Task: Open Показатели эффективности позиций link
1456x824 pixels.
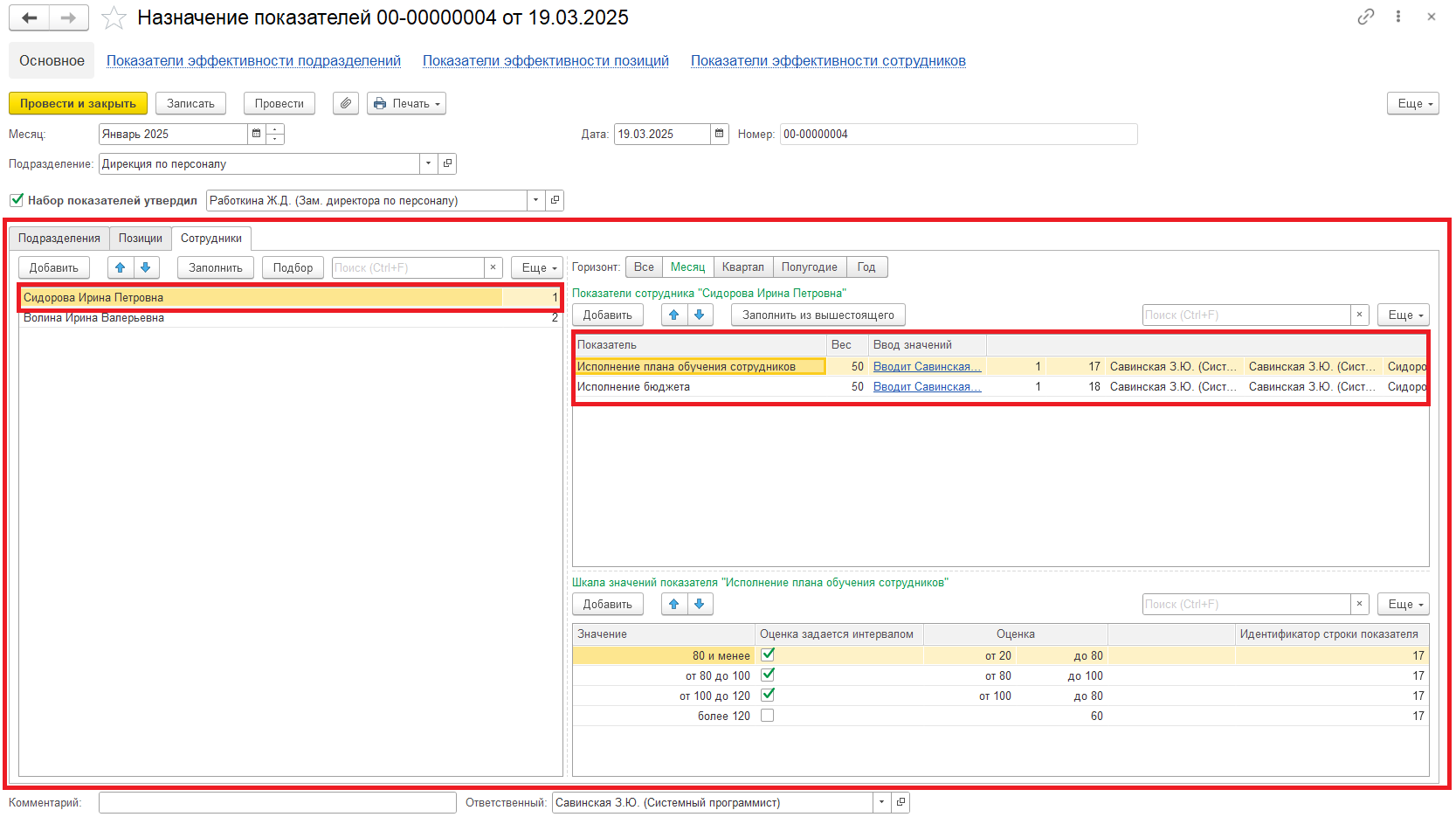Action: (545, 60)
